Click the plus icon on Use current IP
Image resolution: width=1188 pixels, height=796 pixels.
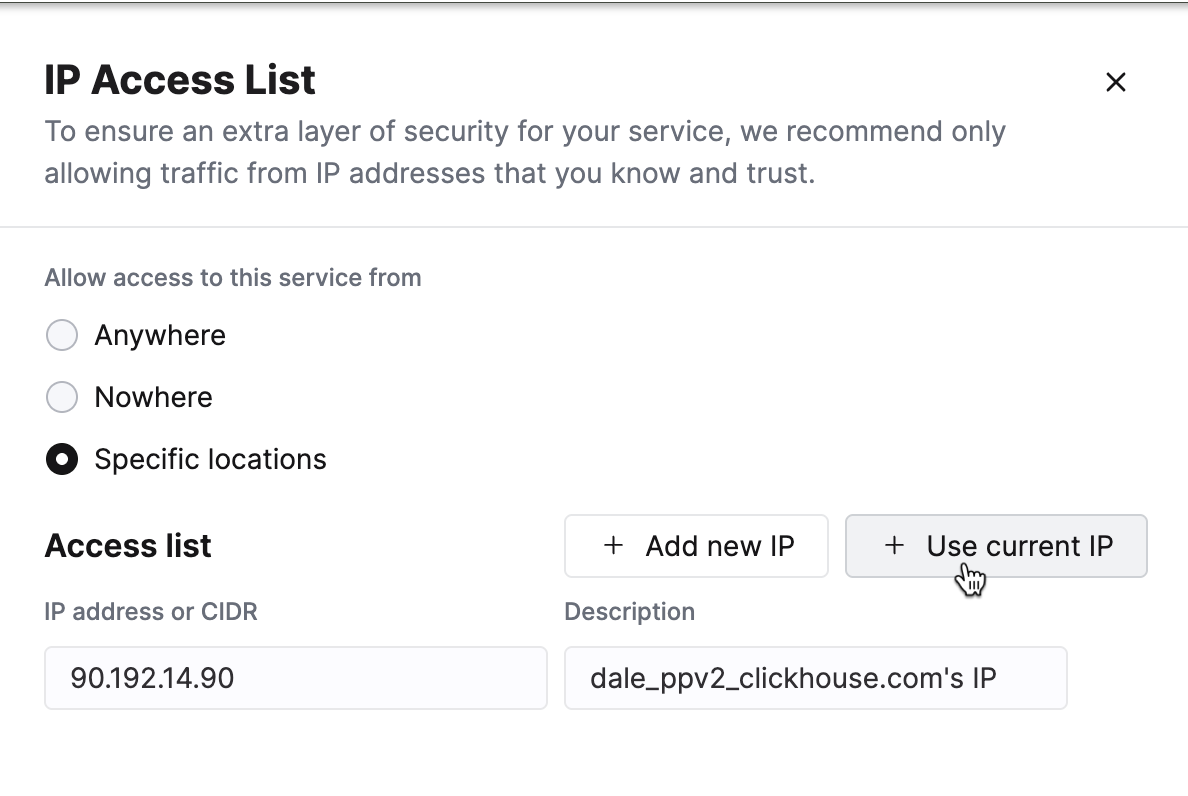pos(893,546)
